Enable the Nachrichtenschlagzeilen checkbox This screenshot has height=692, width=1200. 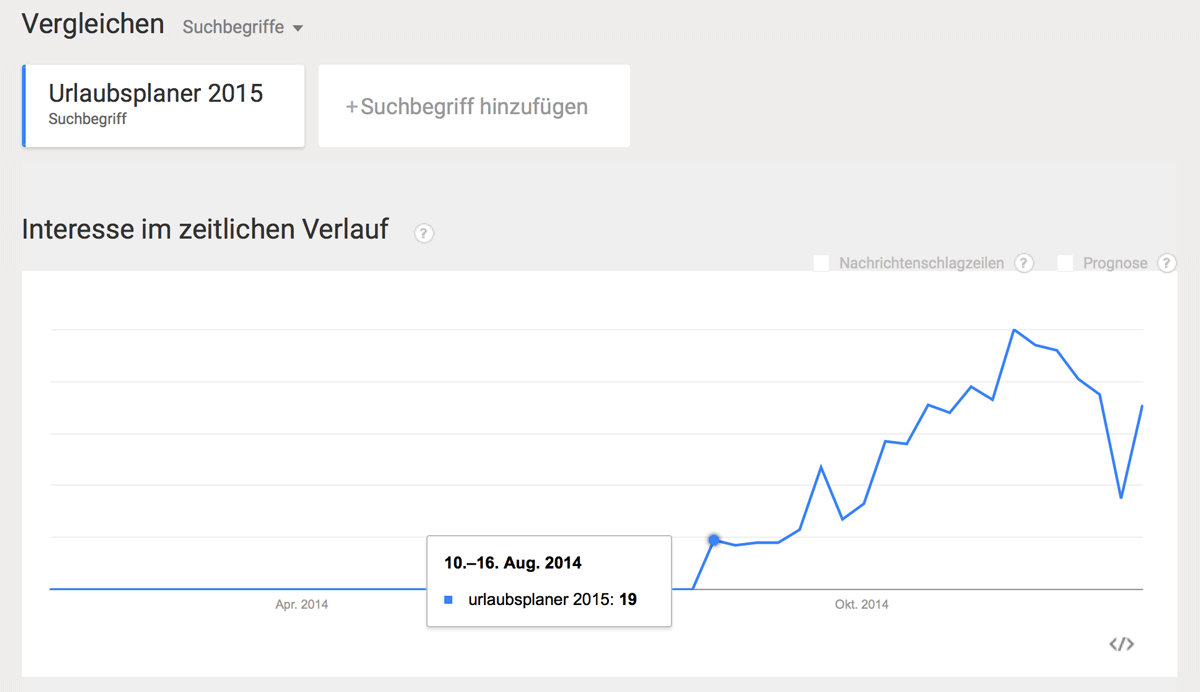click(821, 263)
